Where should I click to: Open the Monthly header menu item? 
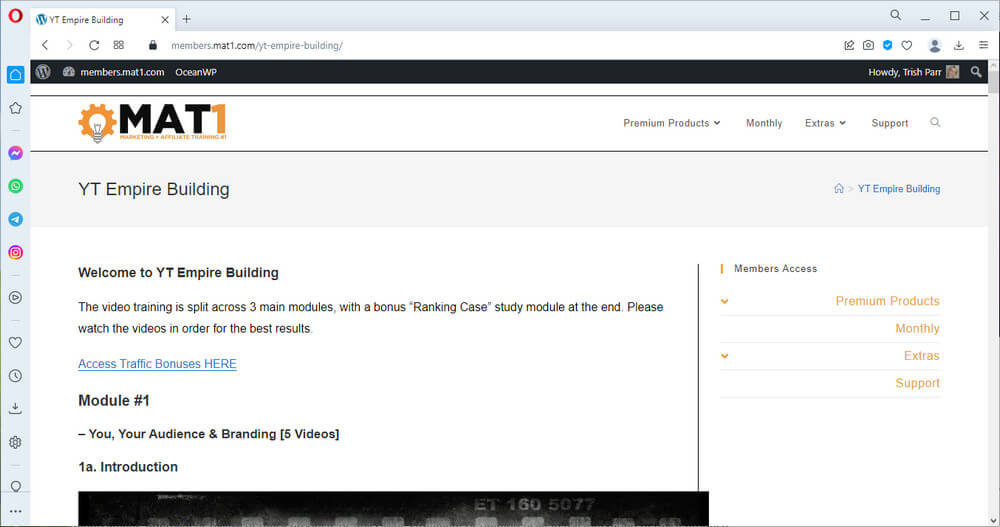click(764, 123)
